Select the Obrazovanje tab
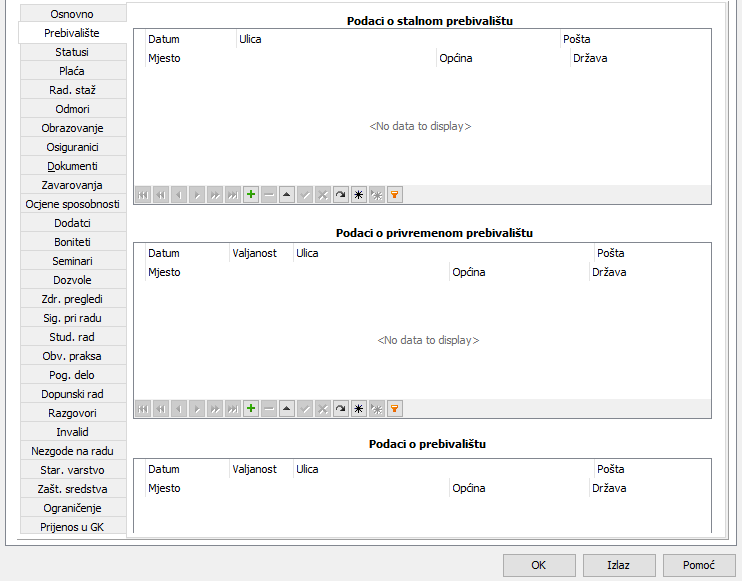 [x=72, y=128]
